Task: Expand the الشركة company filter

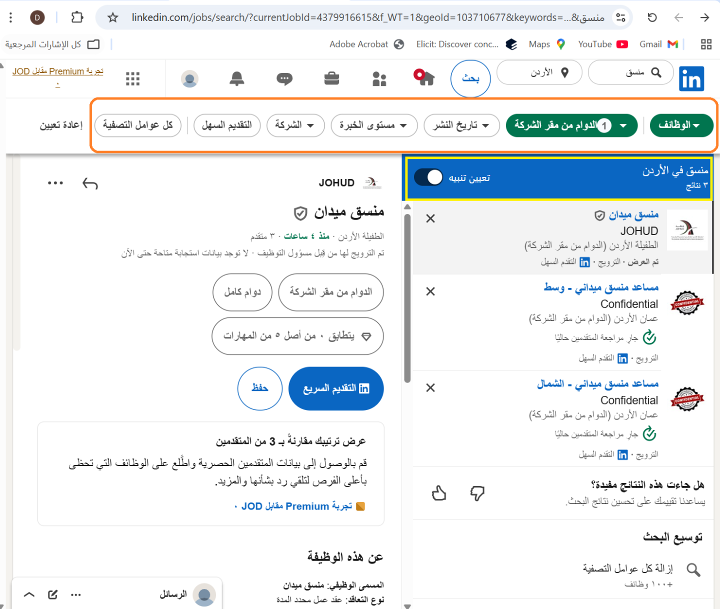Action: [295, 125]
